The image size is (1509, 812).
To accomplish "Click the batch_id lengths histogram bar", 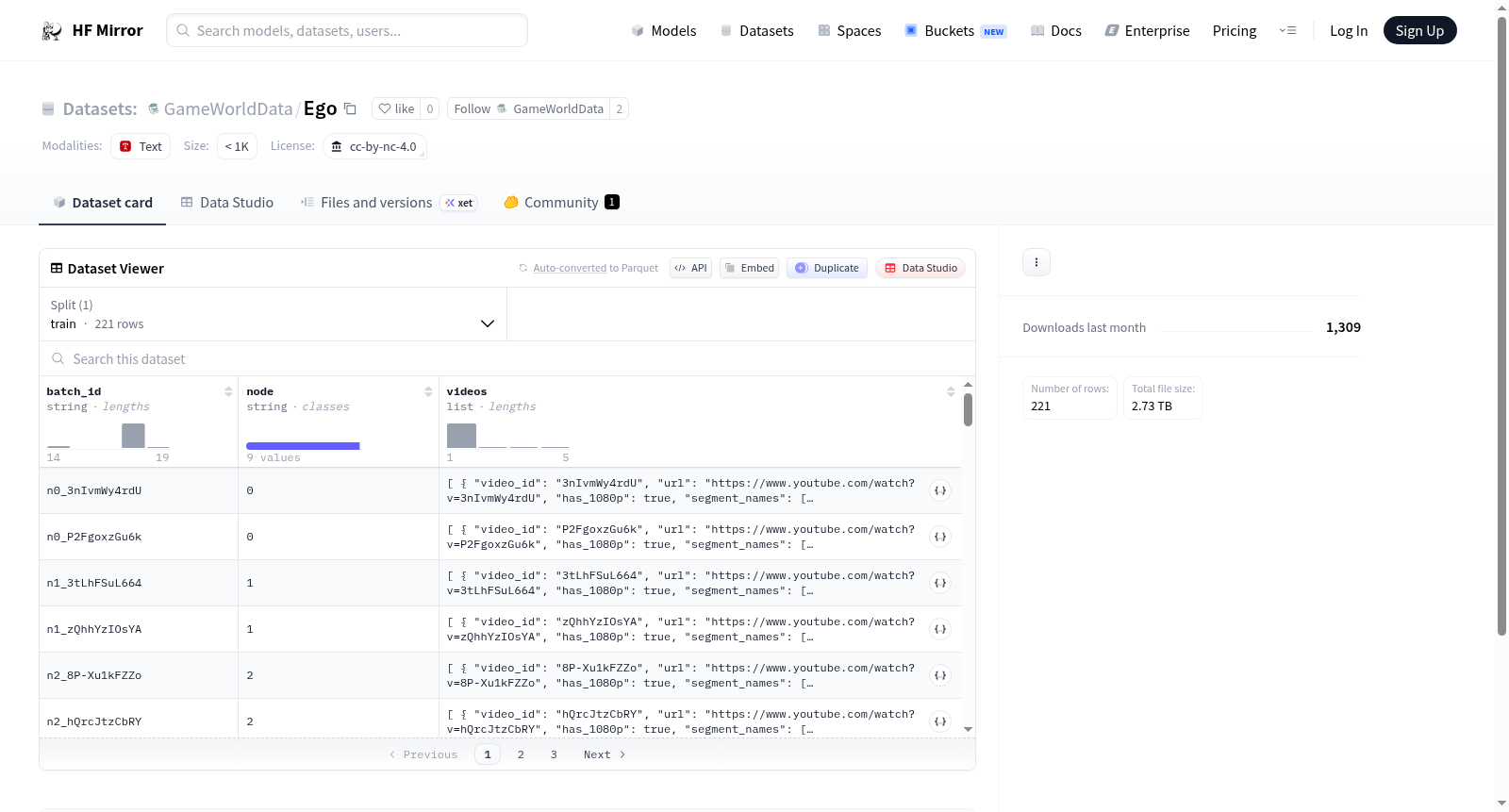I will [x=133, y=436].
